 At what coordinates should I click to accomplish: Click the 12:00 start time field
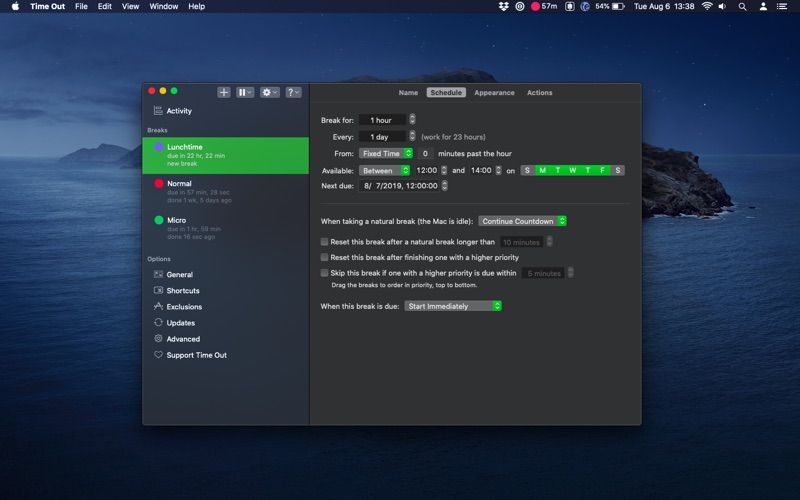pyautogui.click(x=427, y=170)
